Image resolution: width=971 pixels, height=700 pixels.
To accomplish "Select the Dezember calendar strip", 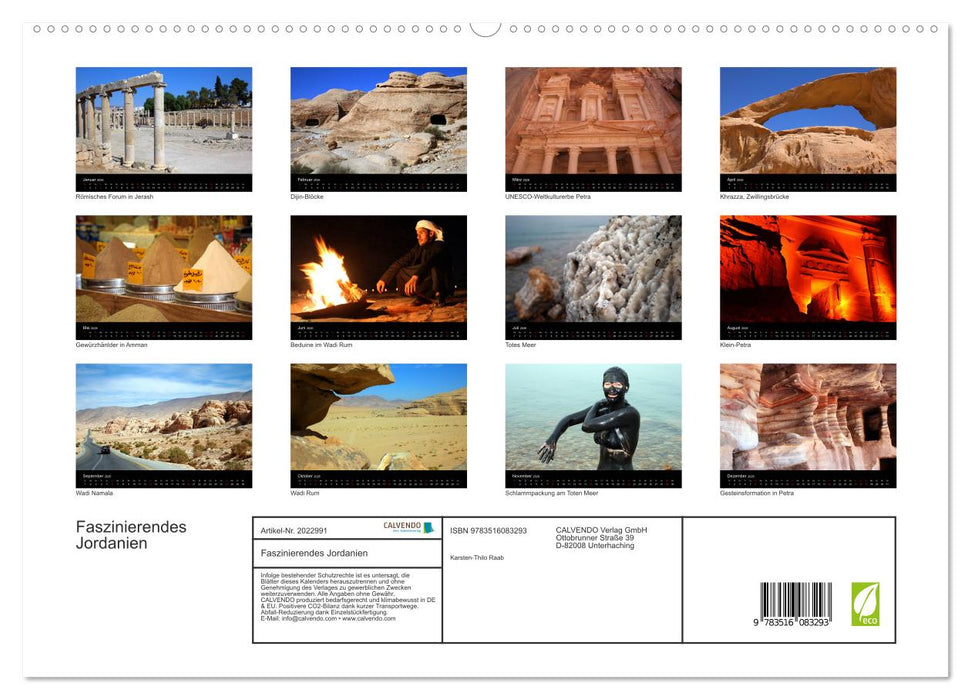I will coord(807,479).
